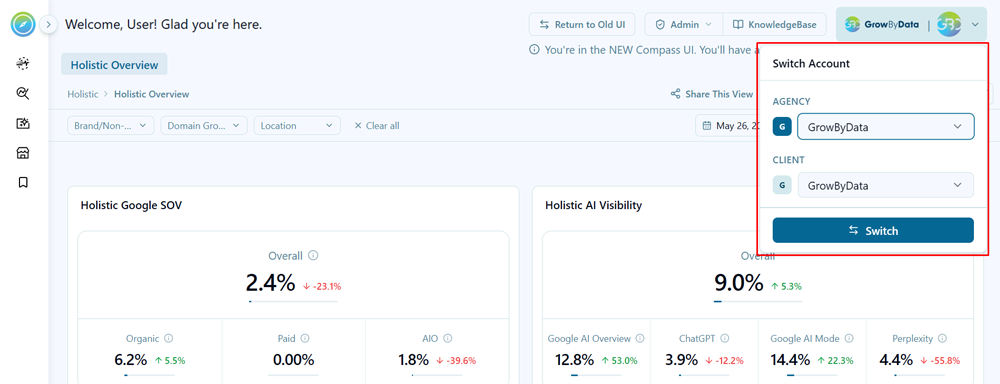The width and height of the screenshot is (1000, 384).
Task: Click info icon beside Google AI Overview
Action: 640,338
